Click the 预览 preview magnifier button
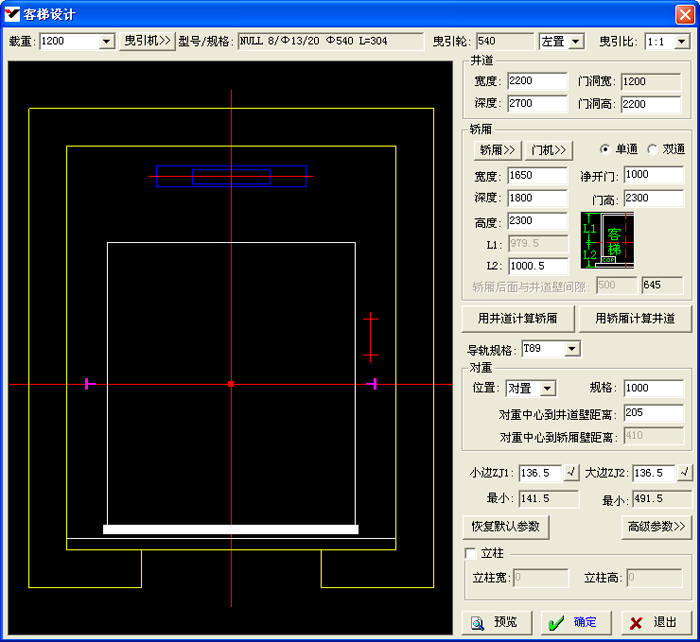700x642 pixels. coord(497,622)
